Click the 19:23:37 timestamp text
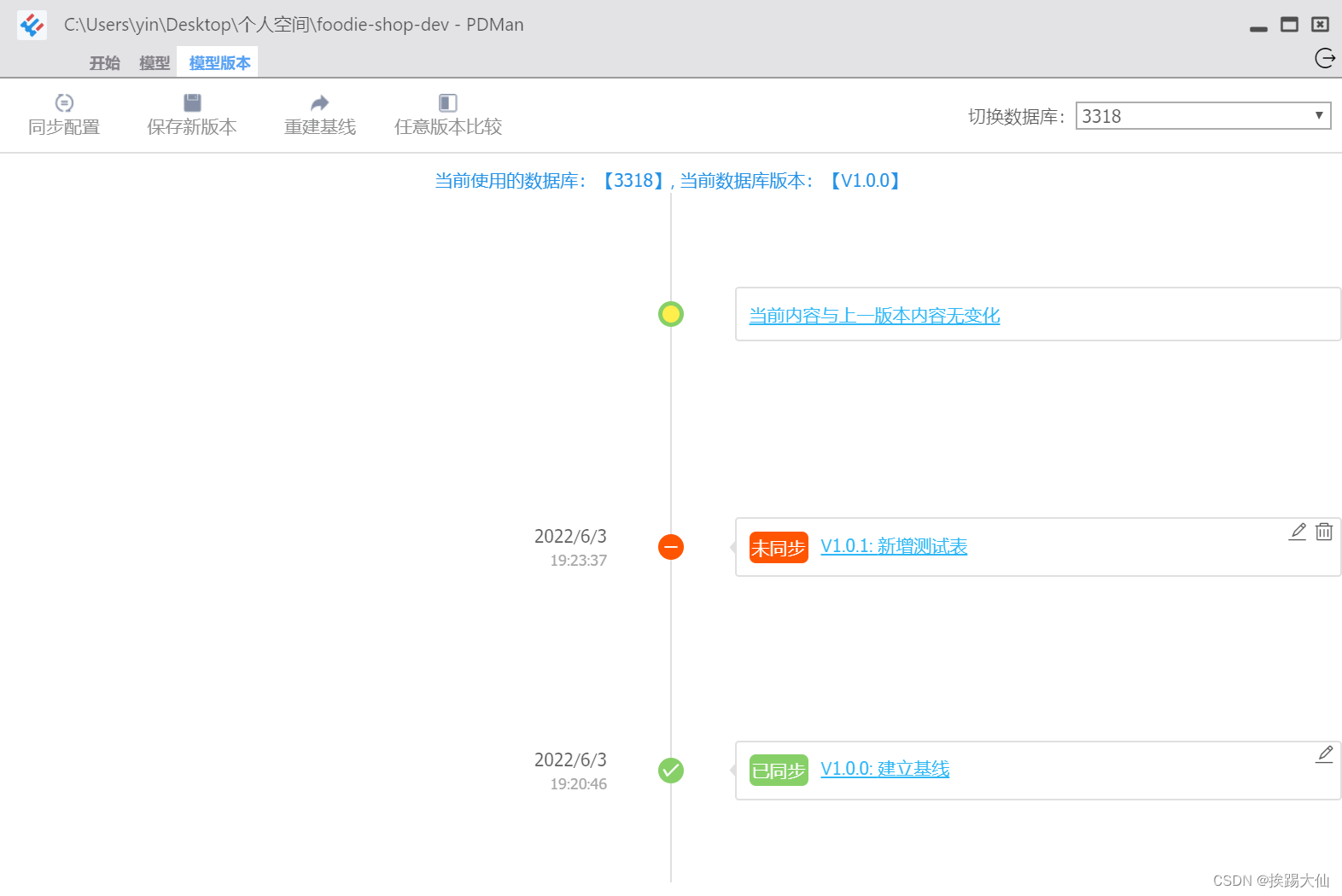This screenshot has width=1342, height=896. click(578, 561)
